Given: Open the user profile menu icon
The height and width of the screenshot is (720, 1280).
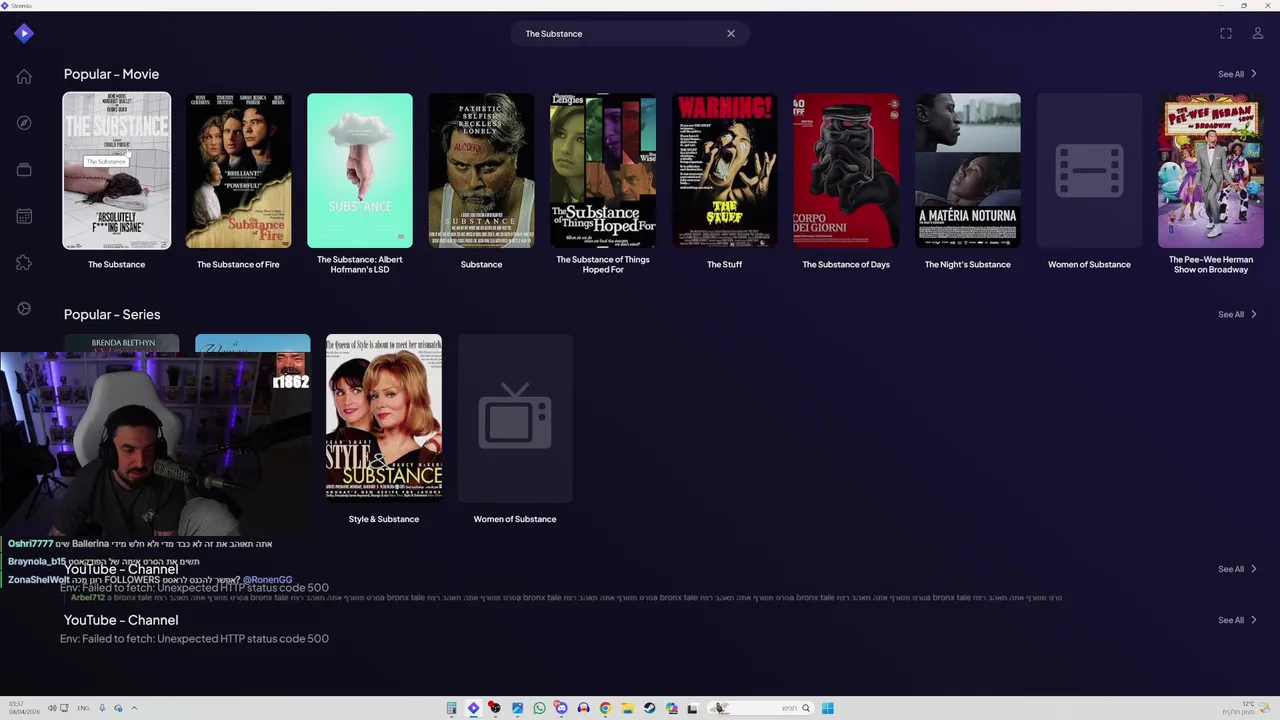Looking at the screenshot, I should 1258,33.
